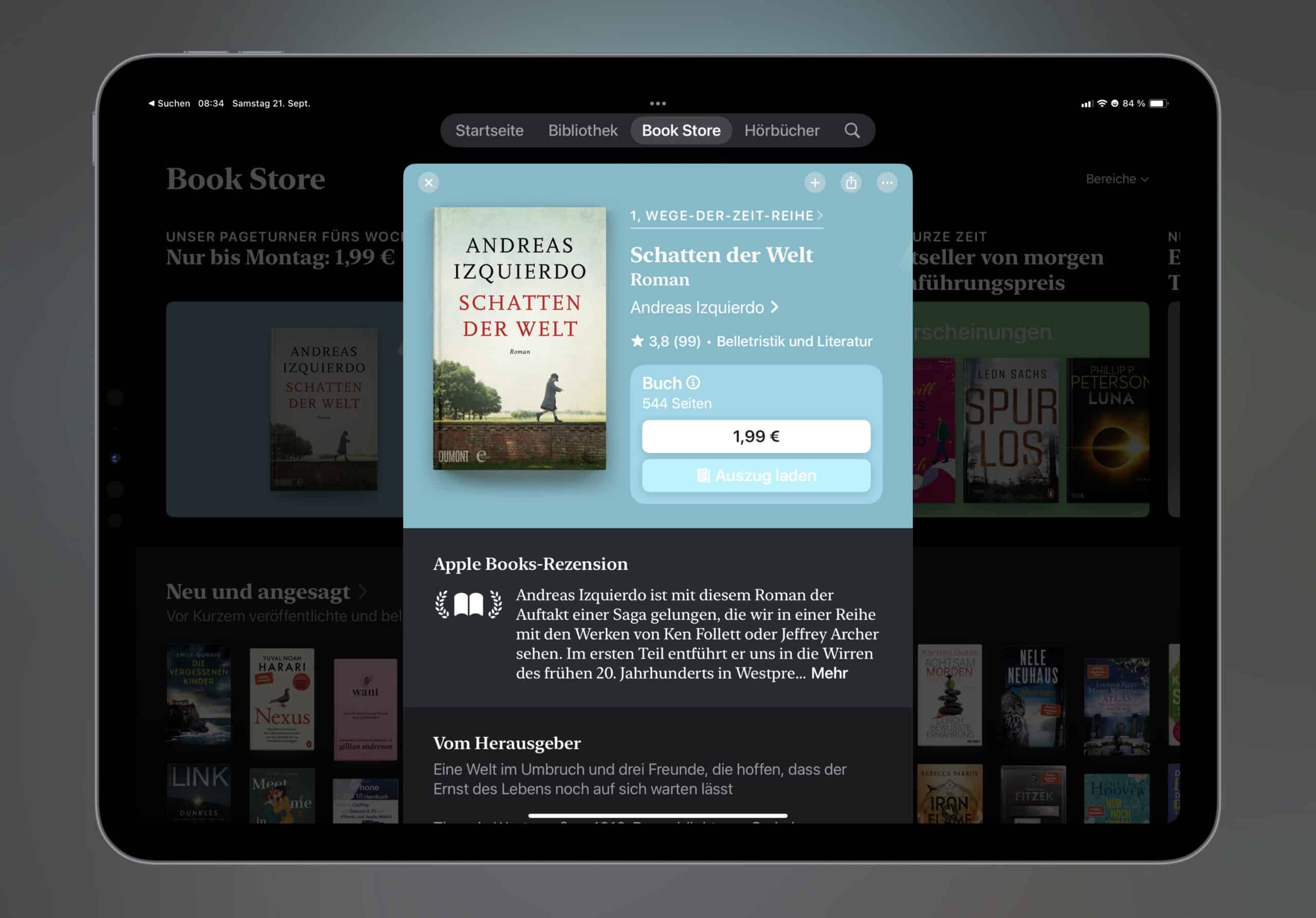Buy the book for 1,99 €
The image size is (1316, 918).
coord(756,437)
